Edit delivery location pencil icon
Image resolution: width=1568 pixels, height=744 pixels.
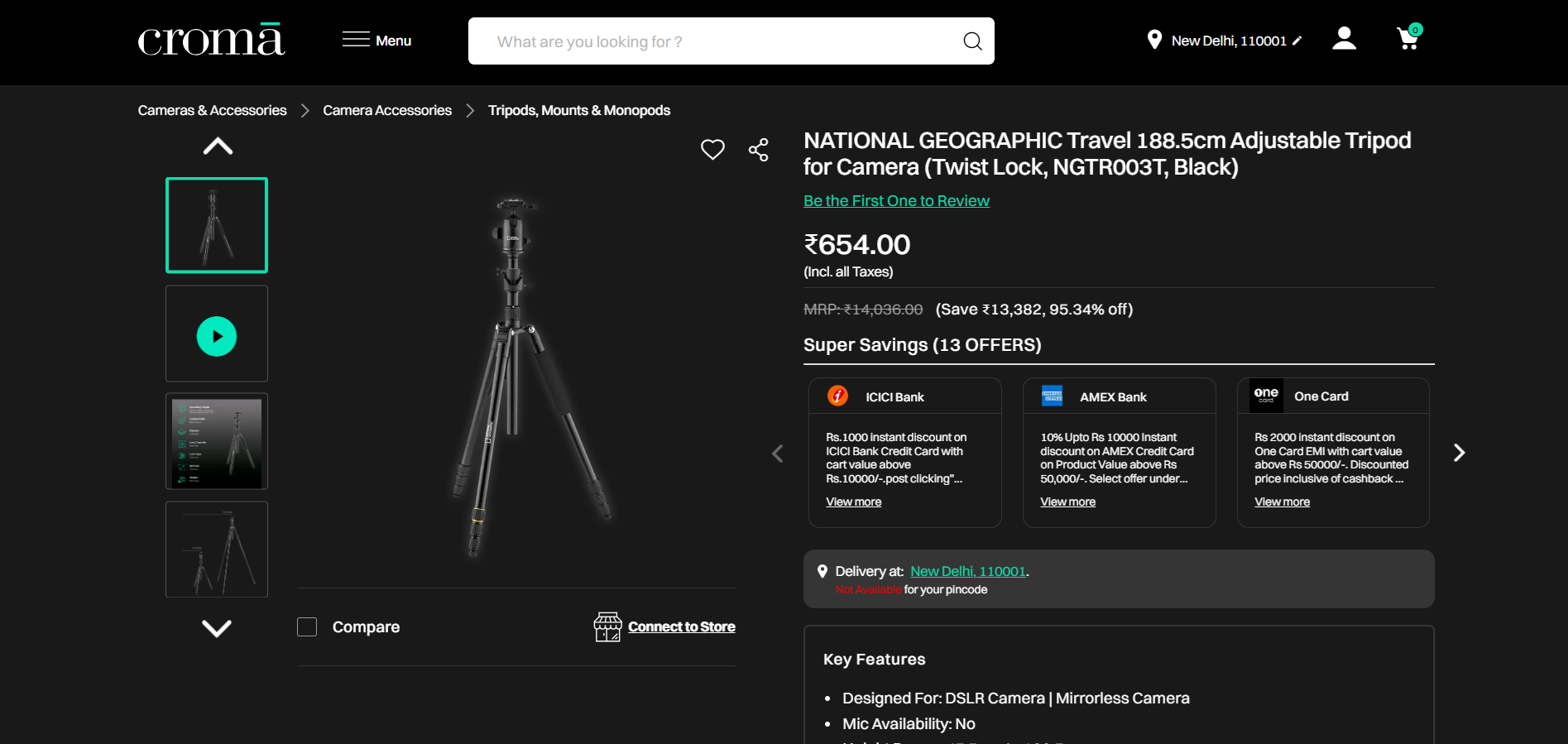click(x=1297, y=41)
